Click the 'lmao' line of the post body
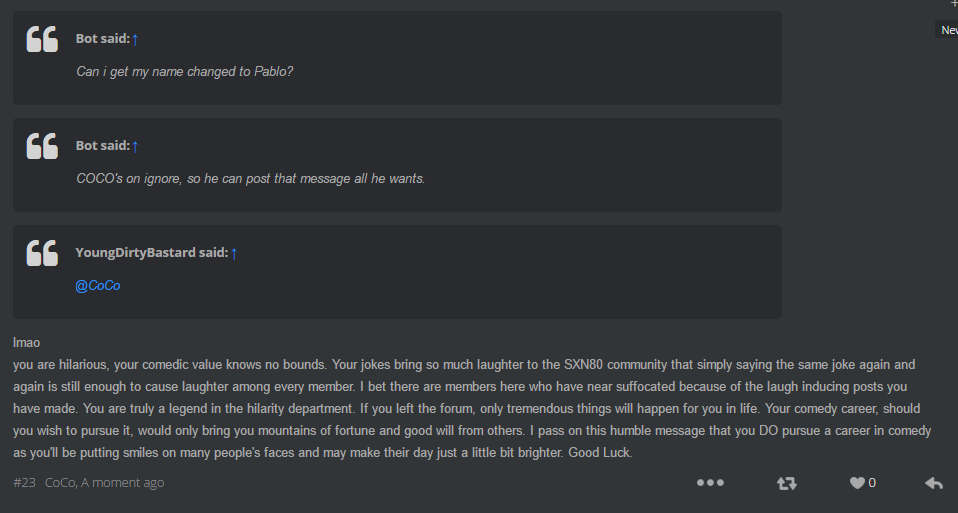The image size is (958, 513). [x=26, y=343]
